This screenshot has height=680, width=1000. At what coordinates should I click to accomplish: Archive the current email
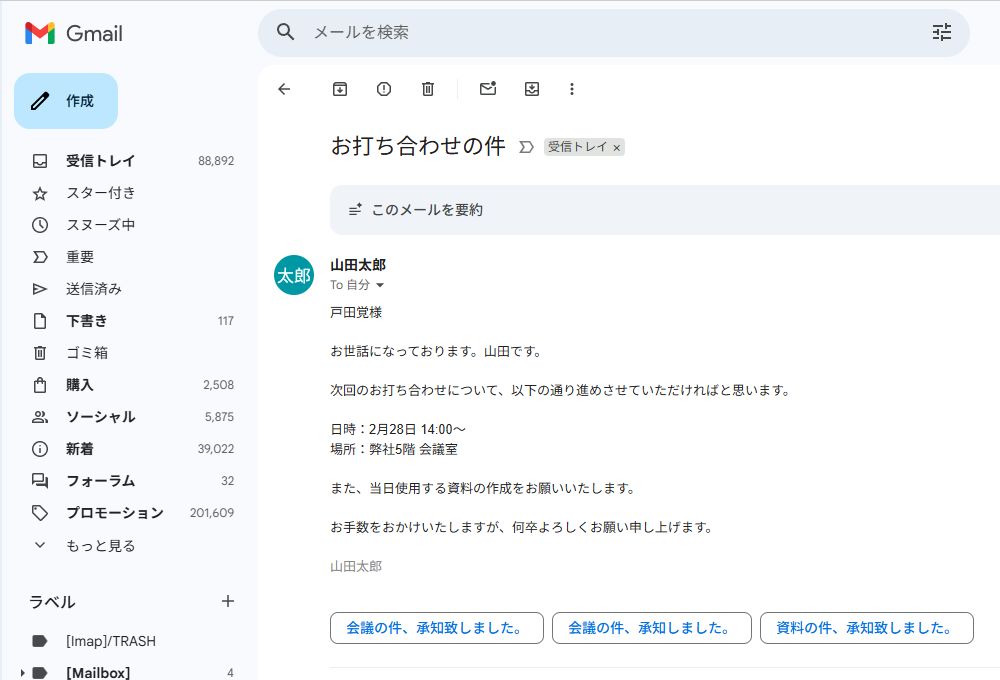(x=339, y=89)
